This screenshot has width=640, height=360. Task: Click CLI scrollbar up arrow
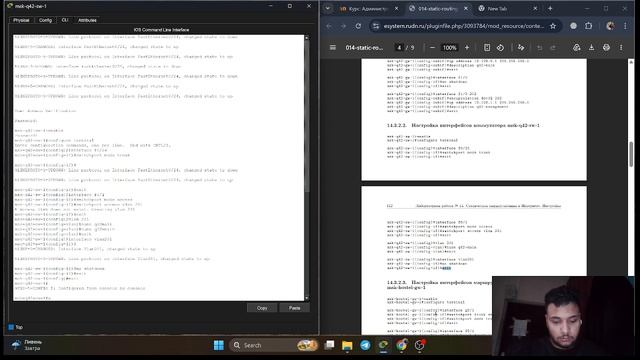(307, 38)
